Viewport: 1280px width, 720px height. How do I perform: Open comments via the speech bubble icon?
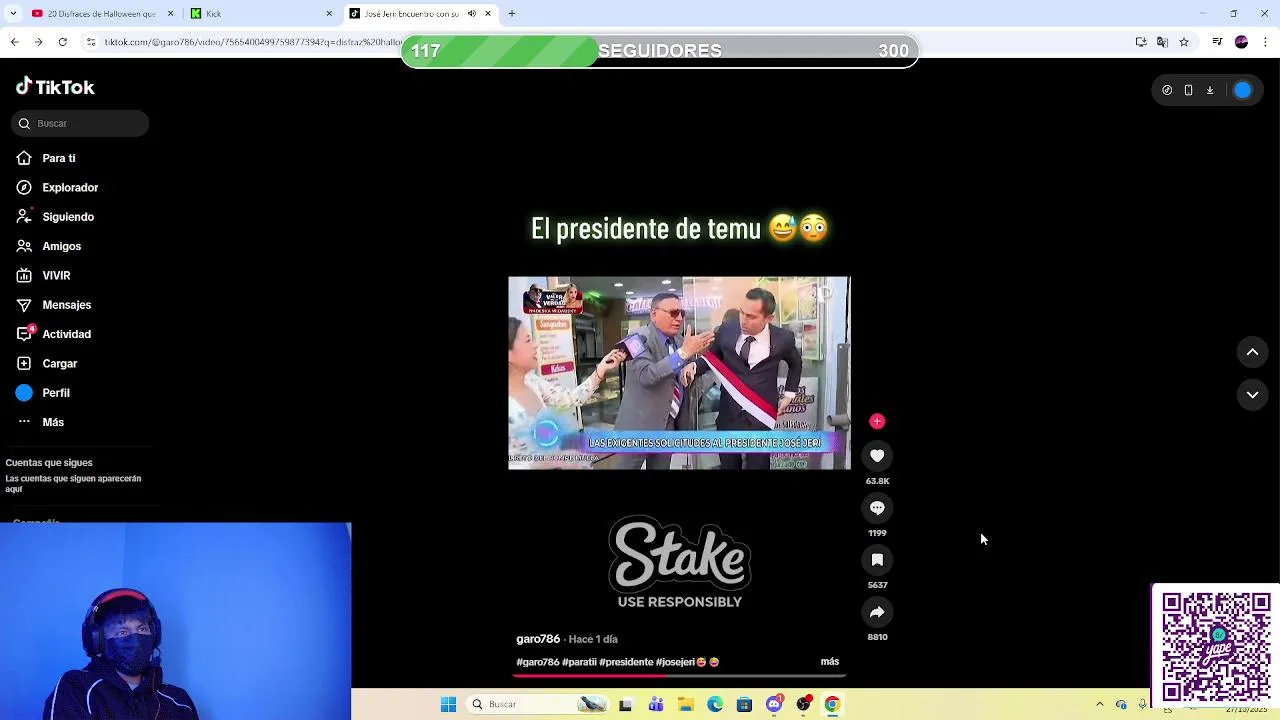tap(877, 508)
